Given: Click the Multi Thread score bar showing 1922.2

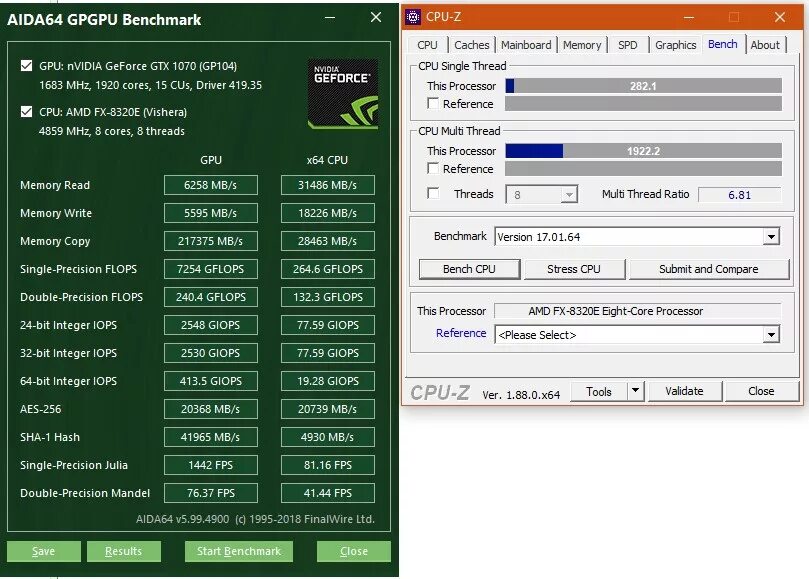Looking at the screenshot, I should click(643, 151).
